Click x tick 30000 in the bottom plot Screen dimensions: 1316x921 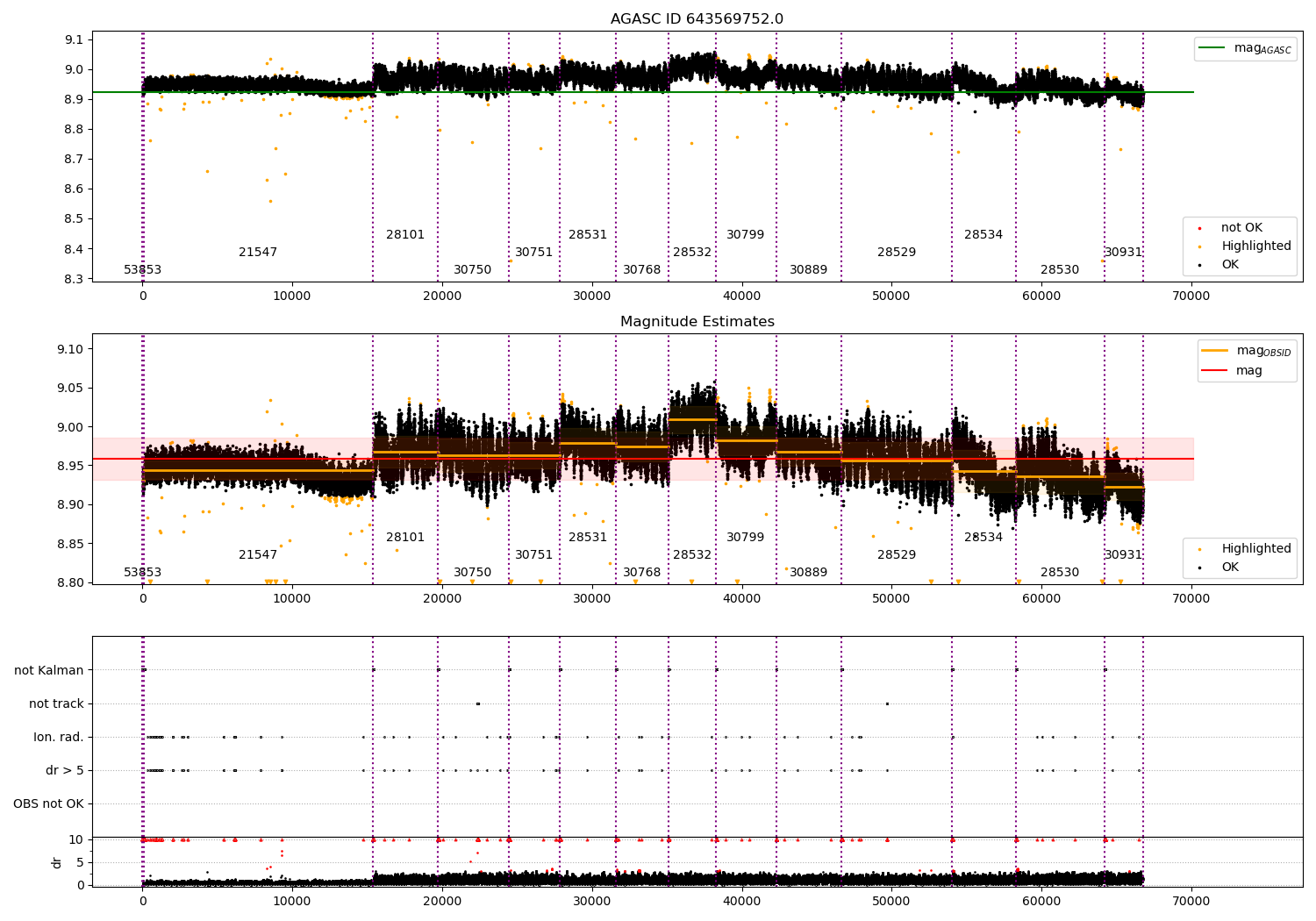click(592, 901)
